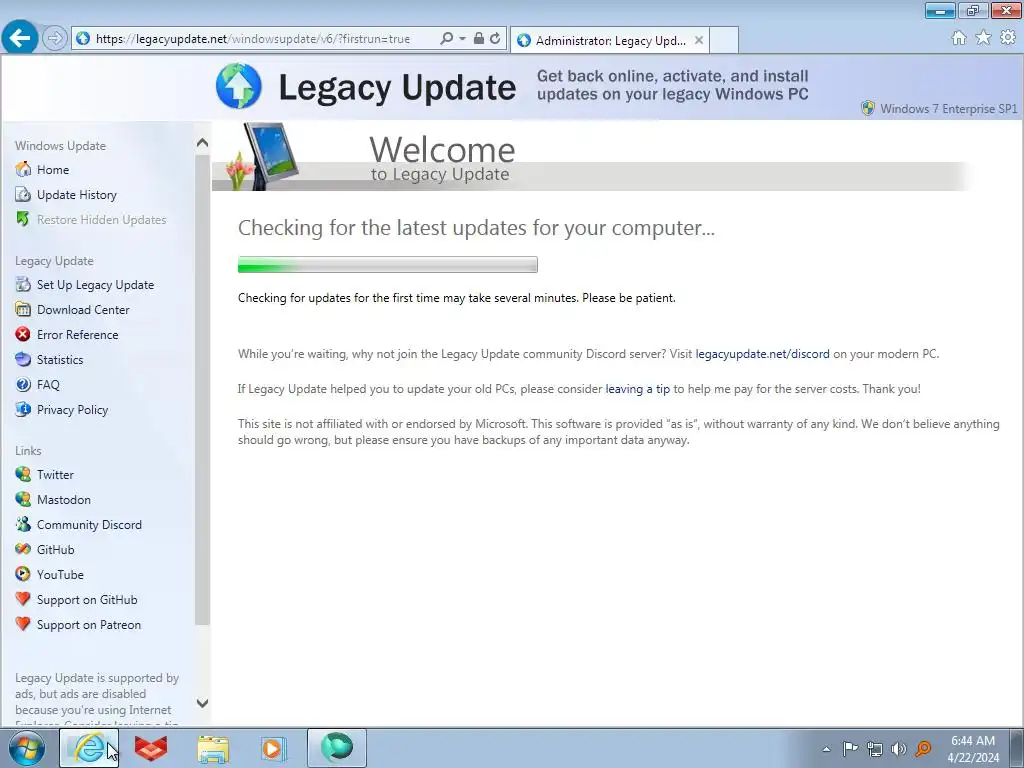Open the Download Center link text
The width and height of the screenshot is (1024, 768).
83,310
